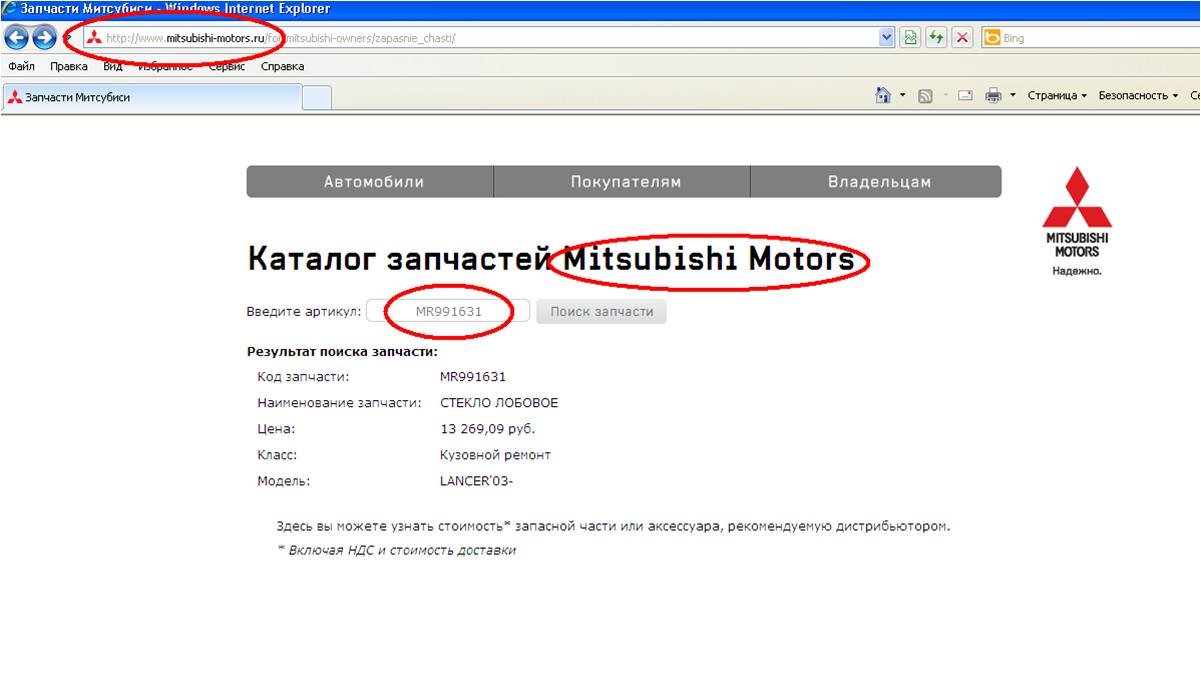
Task: Go forward with the browser Forward arrow
Action: pyautogui.click(x=44, y=38)
